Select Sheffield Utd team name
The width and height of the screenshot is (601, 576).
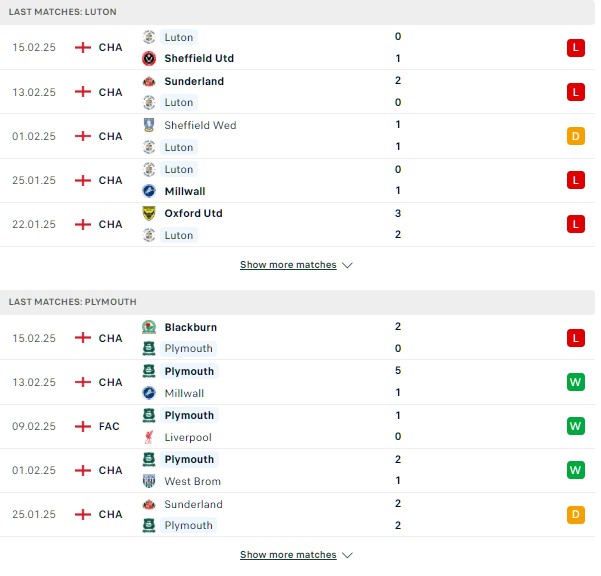[199, 58]
